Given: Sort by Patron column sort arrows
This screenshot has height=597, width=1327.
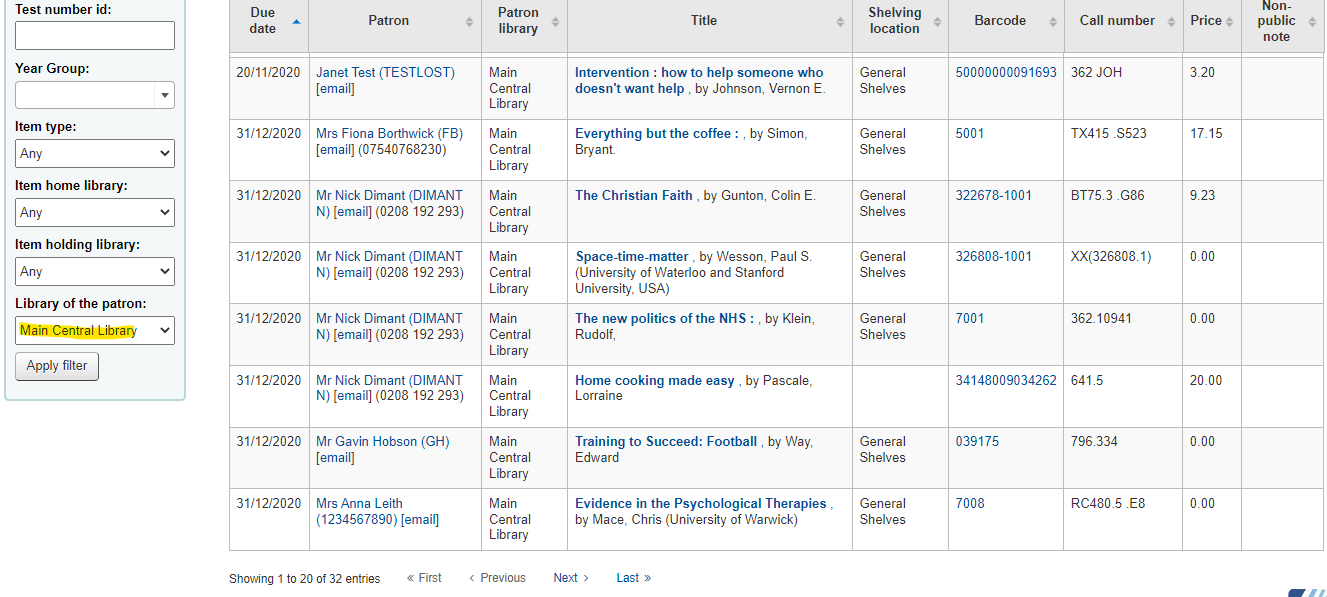Looking at the screenshot, I should click(x=469, y=21).
